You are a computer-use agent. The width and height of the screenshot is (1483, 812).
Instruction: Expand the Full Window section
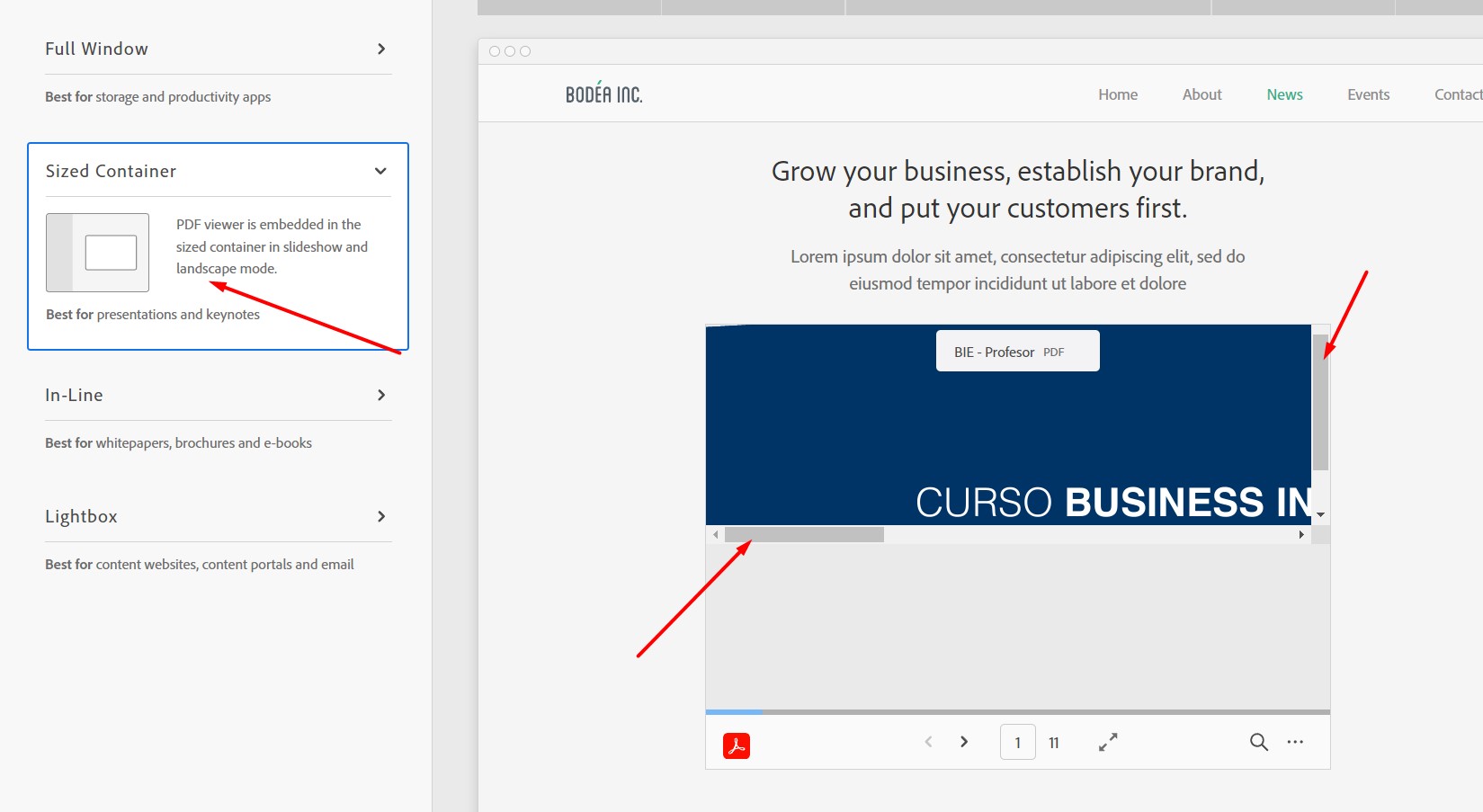pos(380,49)
